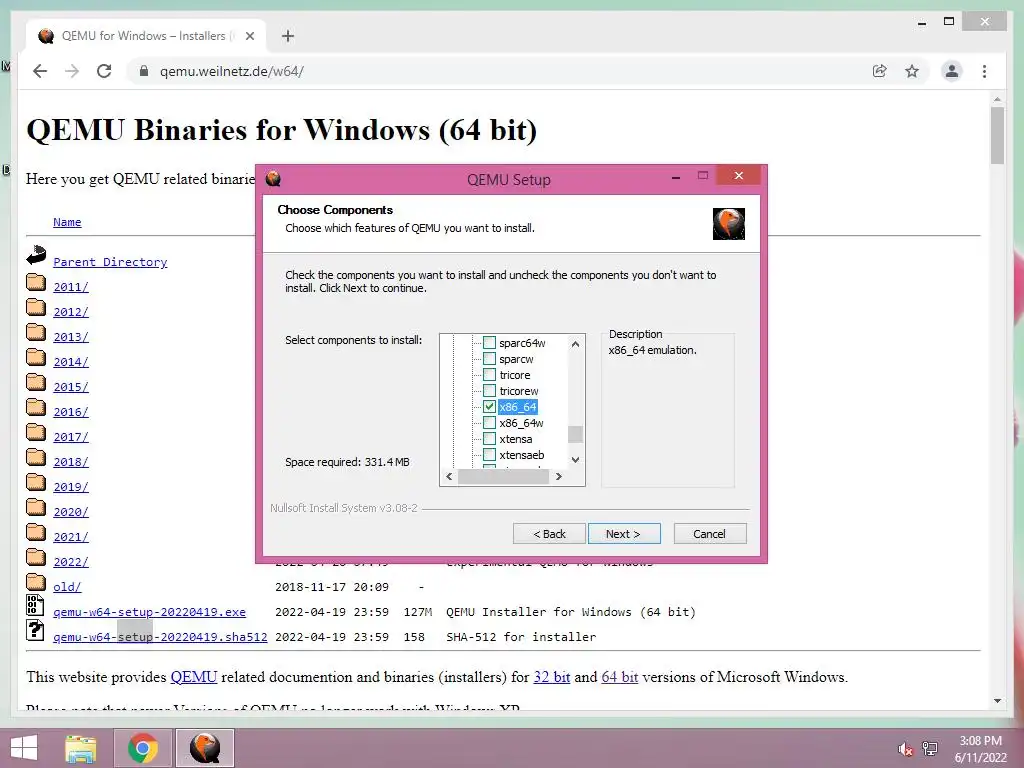Image resolution: width=1024 pixels, height=768 pixels.
Task: Click the component list scroll-right arrow
Action: 559,477
